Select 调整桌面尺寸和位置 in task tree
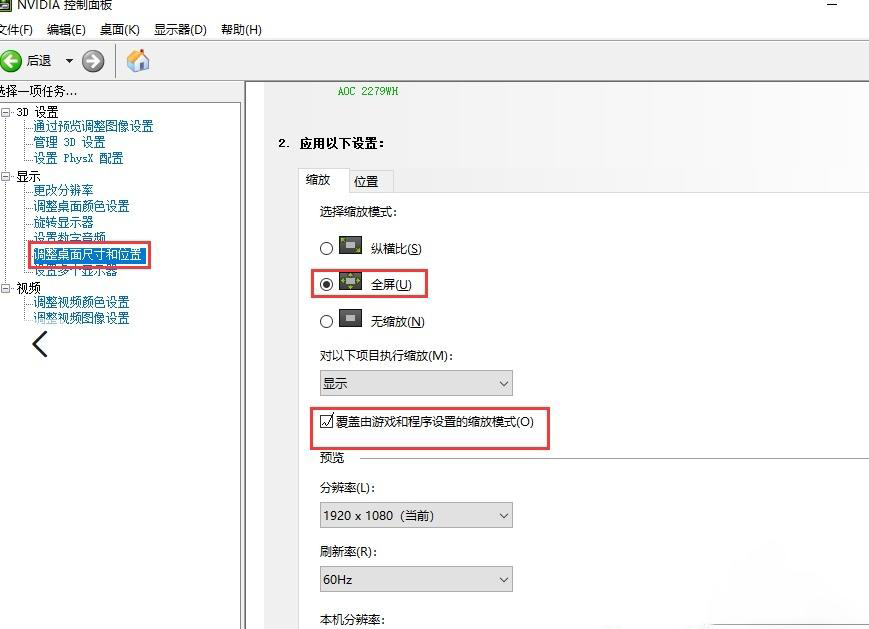869x629 pixels. (x=89, y=255)
